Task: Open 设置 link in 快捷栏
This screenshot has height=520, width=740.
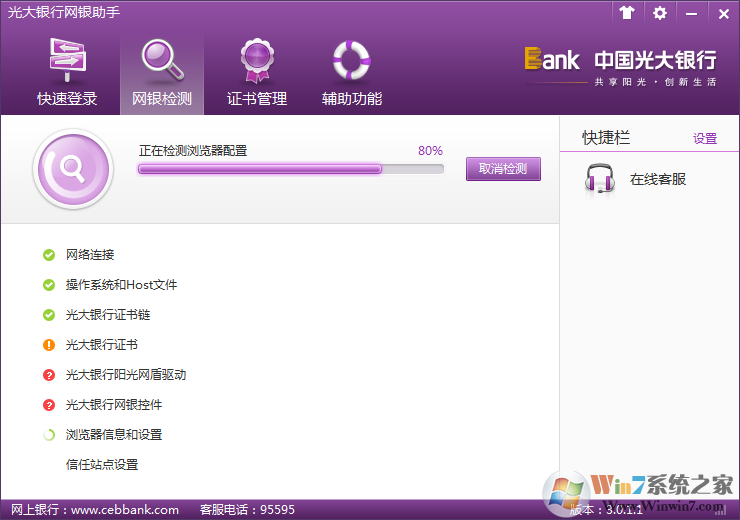Action: click(705, 139)
